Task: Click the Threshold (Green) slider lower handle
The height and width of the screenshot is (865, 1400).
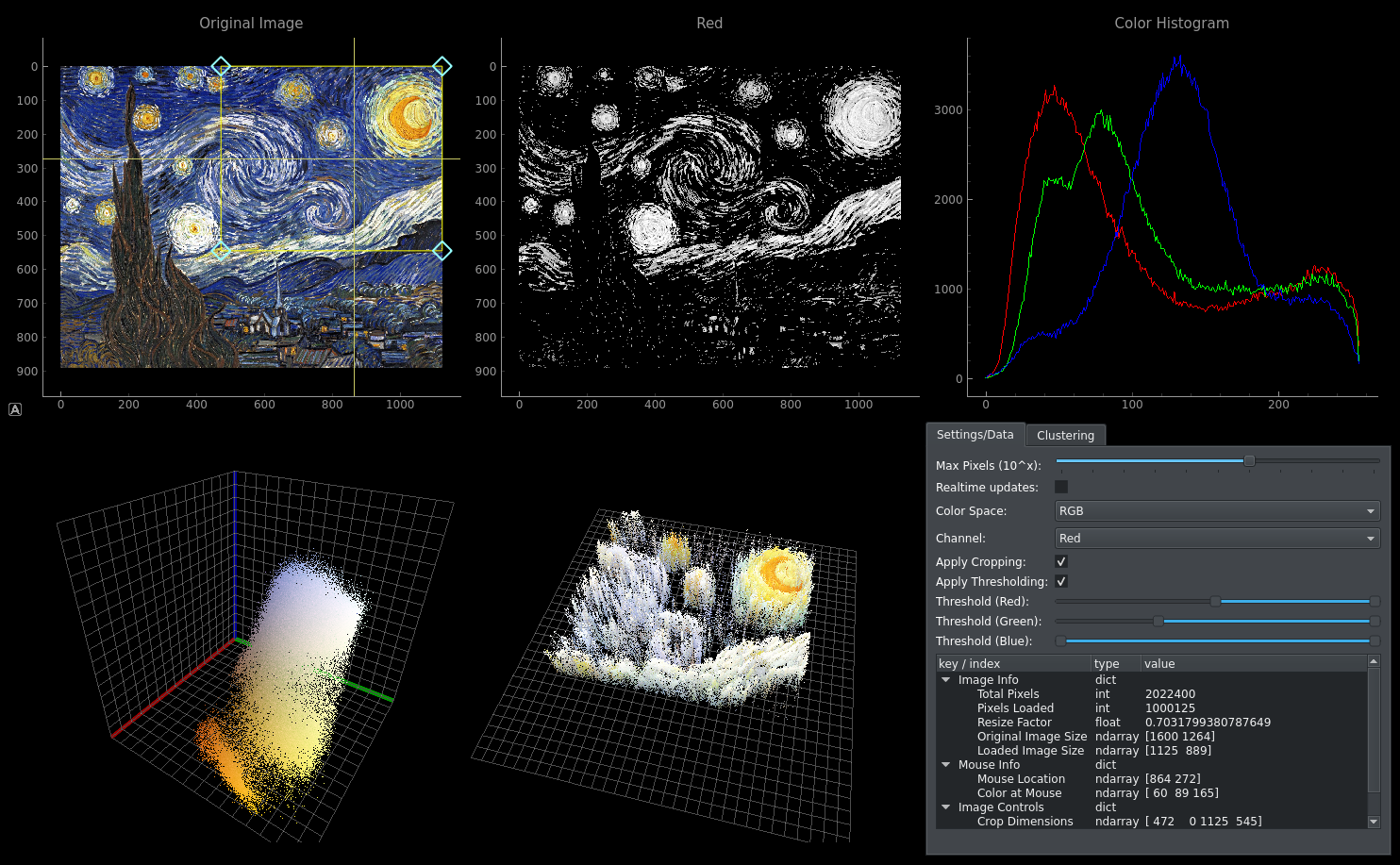Action: click(x=1158, y=621)
